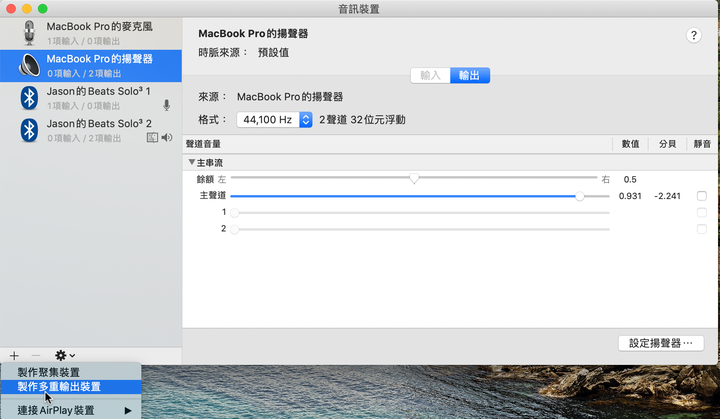Screen dimensions: 720x419
Task: Click channel 2 volume slider
Action: [x=420, y=229]
